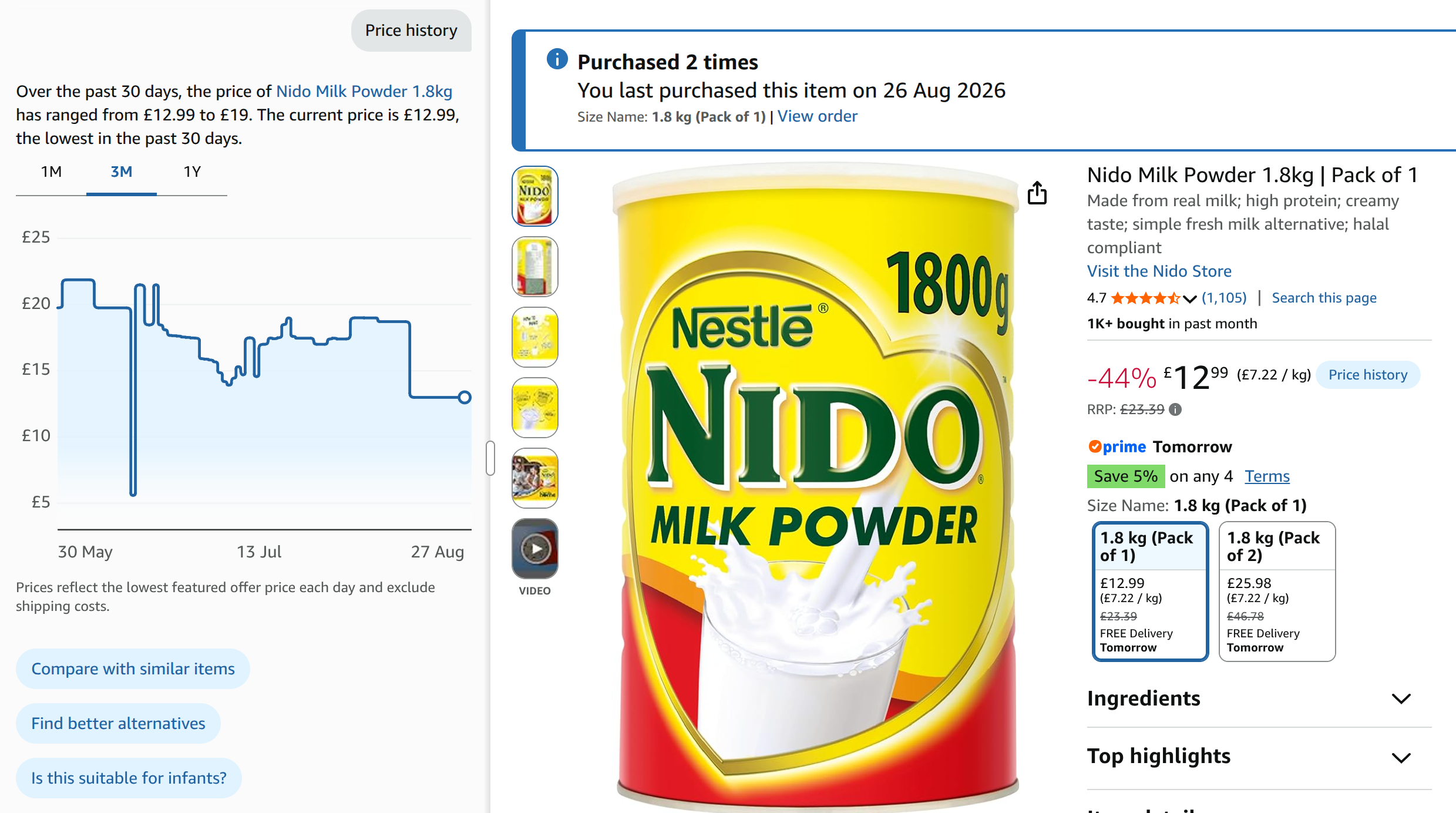The width and height of the screenshot is (1456, 813).
Task: Select the 1.8 kg Pack of 1 option
Action: [x=1150, y=591]
